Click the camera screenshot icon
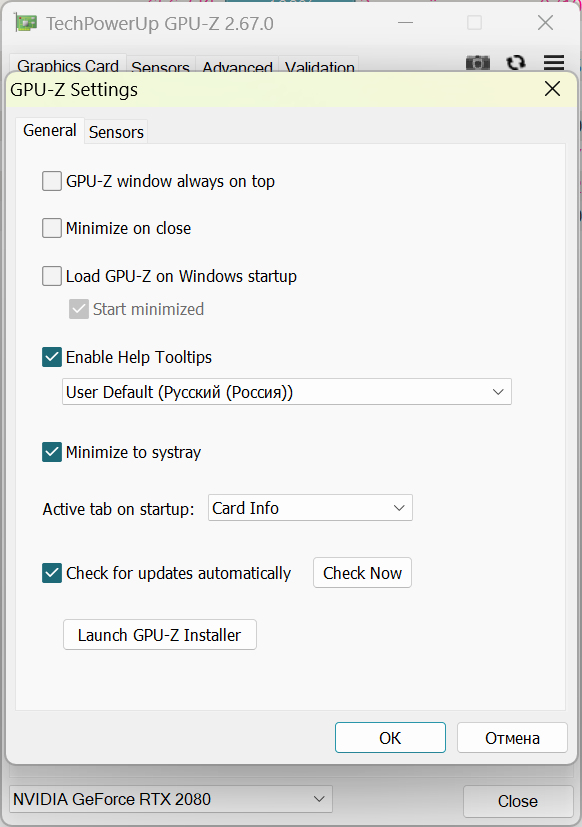Screen dimensions: 582x827 coord(478,63)
